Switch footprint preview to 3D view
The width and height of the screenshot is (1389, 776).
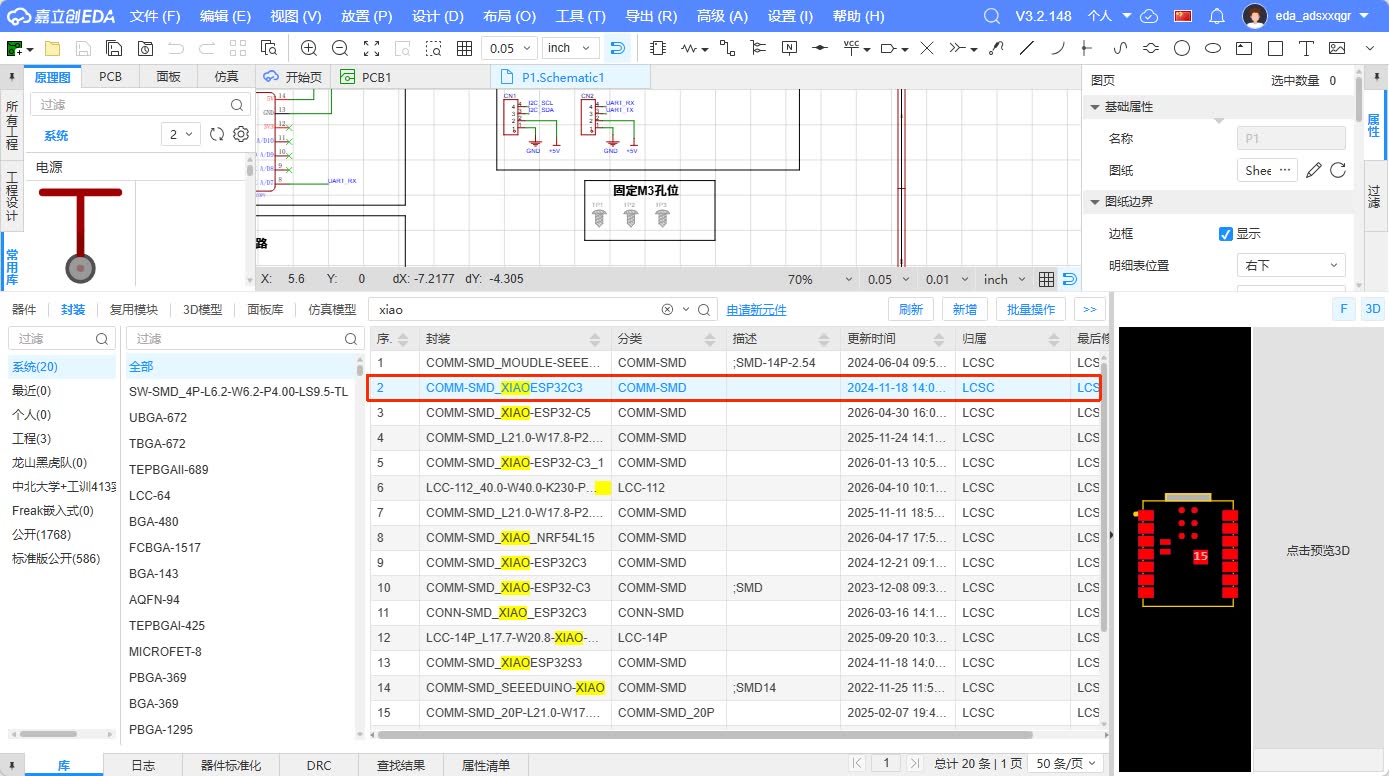(1373, 309)
